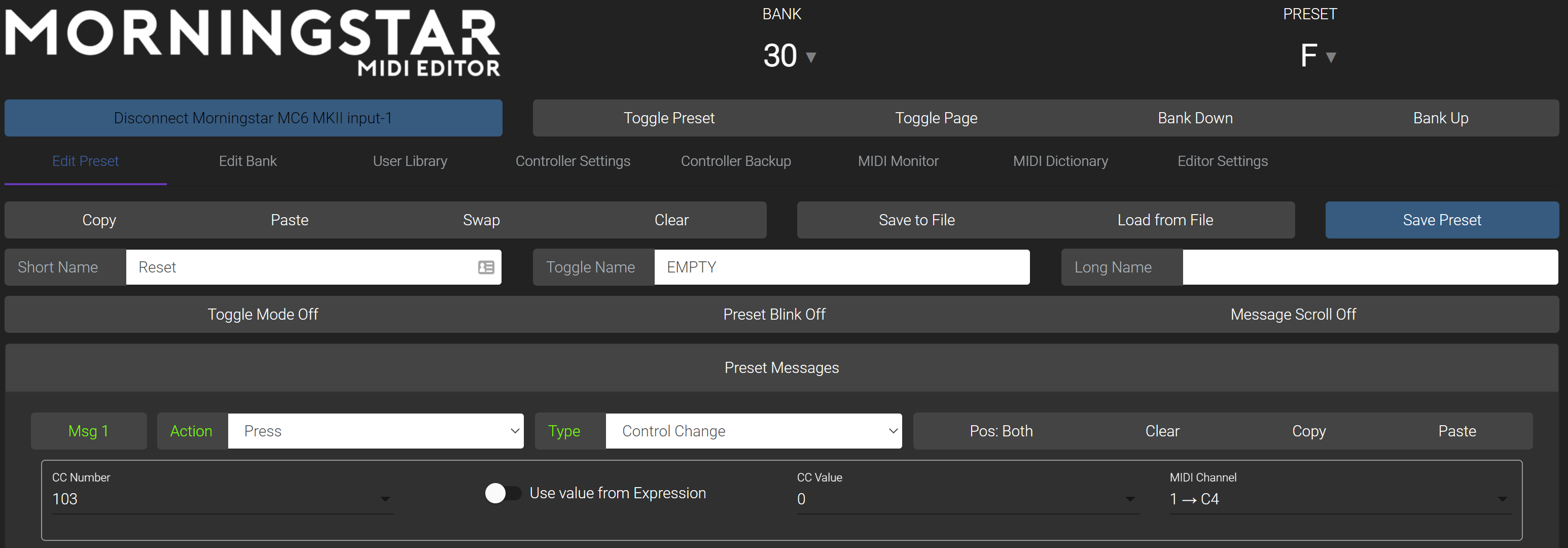This screenshot has height=548, width=1568.
Task: Switch to the Edit Bank tab
Action: coord(248,161)
